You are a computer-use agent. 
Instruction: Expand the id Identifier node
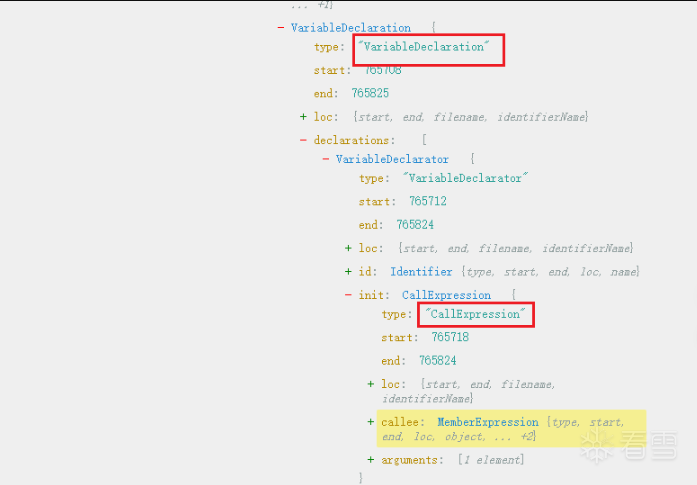pos(348,272)
